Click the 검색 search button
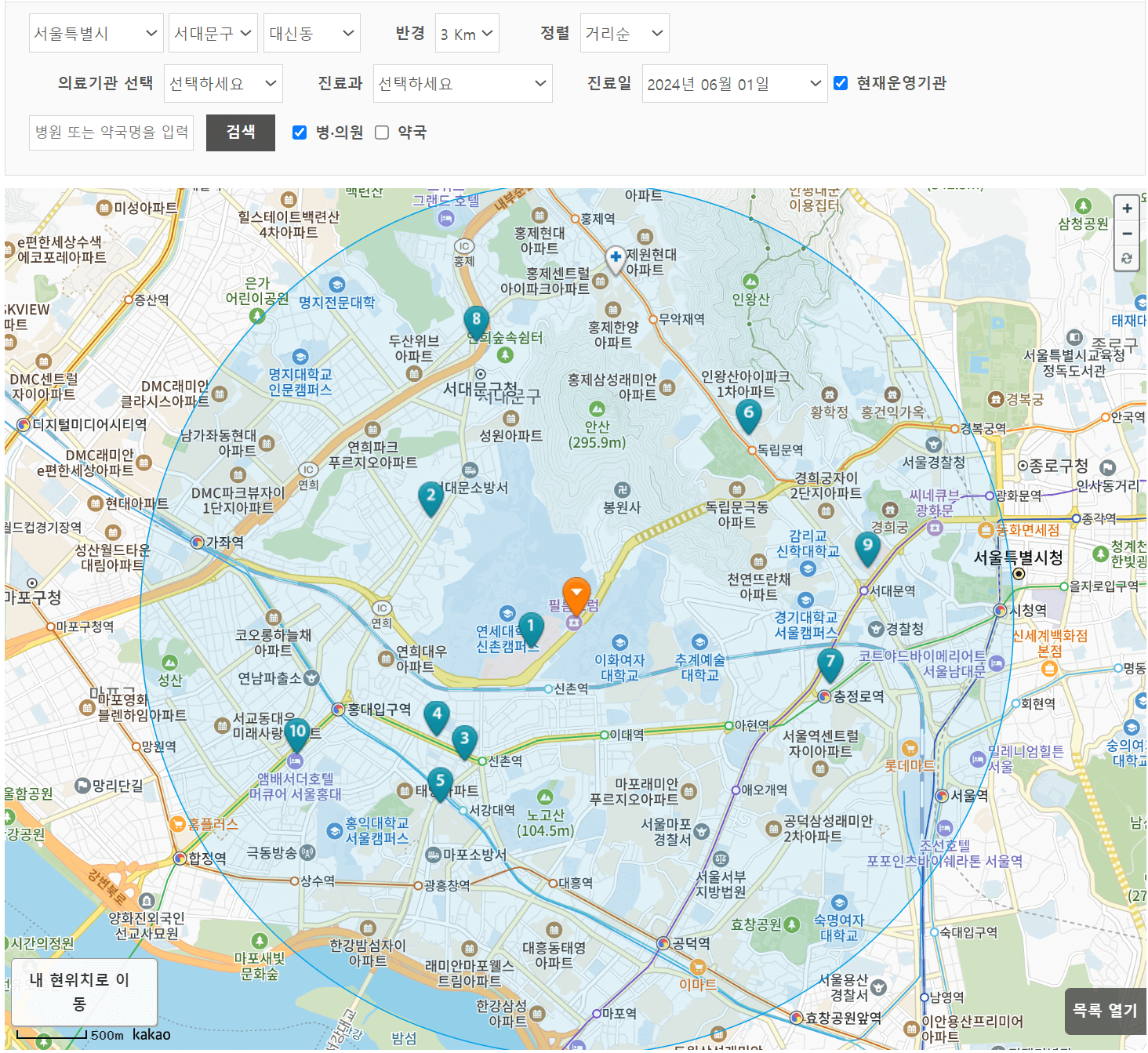1148x1053 pixels. point(240,133)
